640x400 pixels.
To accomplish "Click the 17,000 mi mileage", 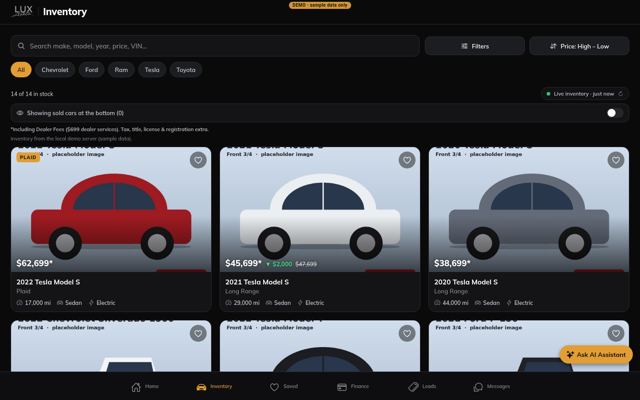I will [x=34, y=303].
